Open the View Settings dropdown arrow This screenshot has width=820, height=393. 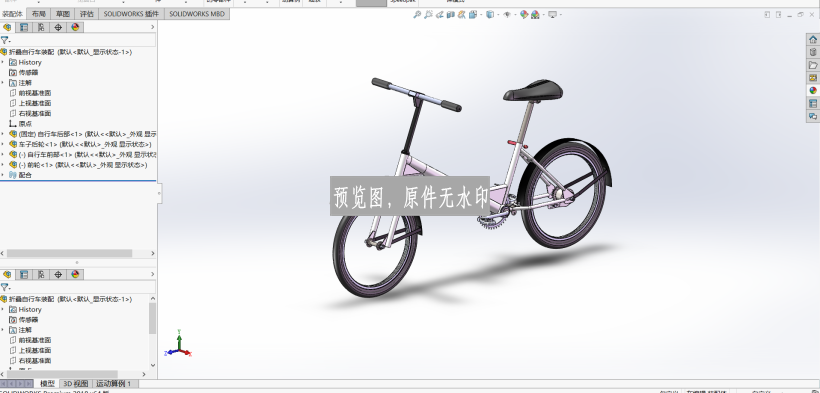click(561, 15)
